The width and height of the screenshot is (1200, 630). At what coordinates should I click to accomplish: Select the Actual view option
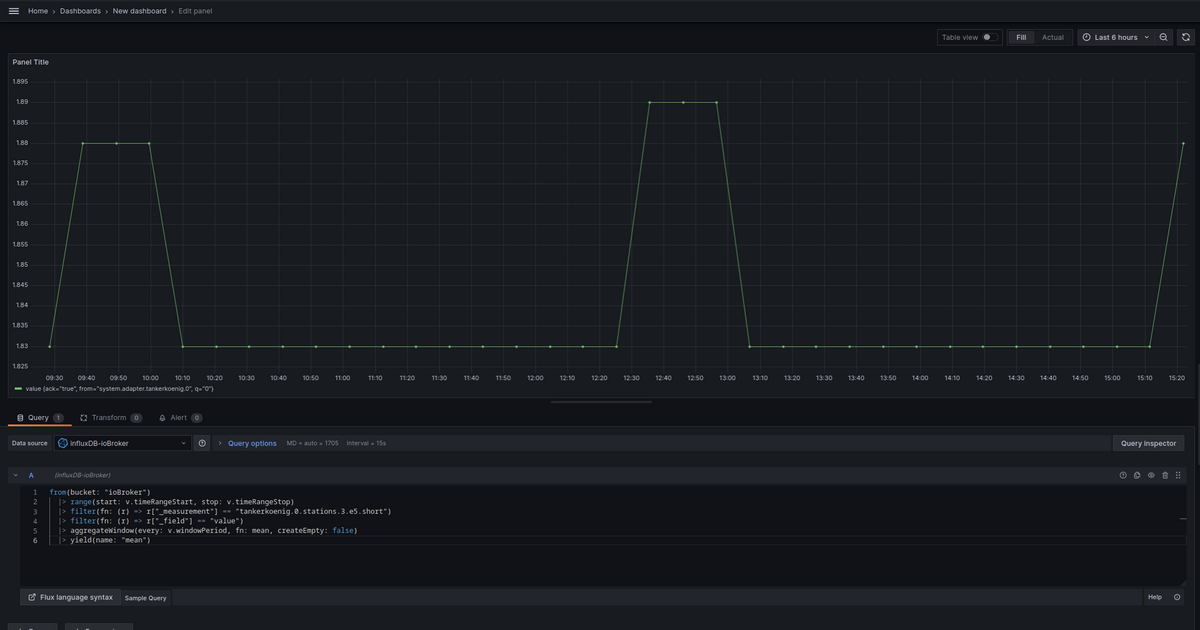tap(1053, 37)
